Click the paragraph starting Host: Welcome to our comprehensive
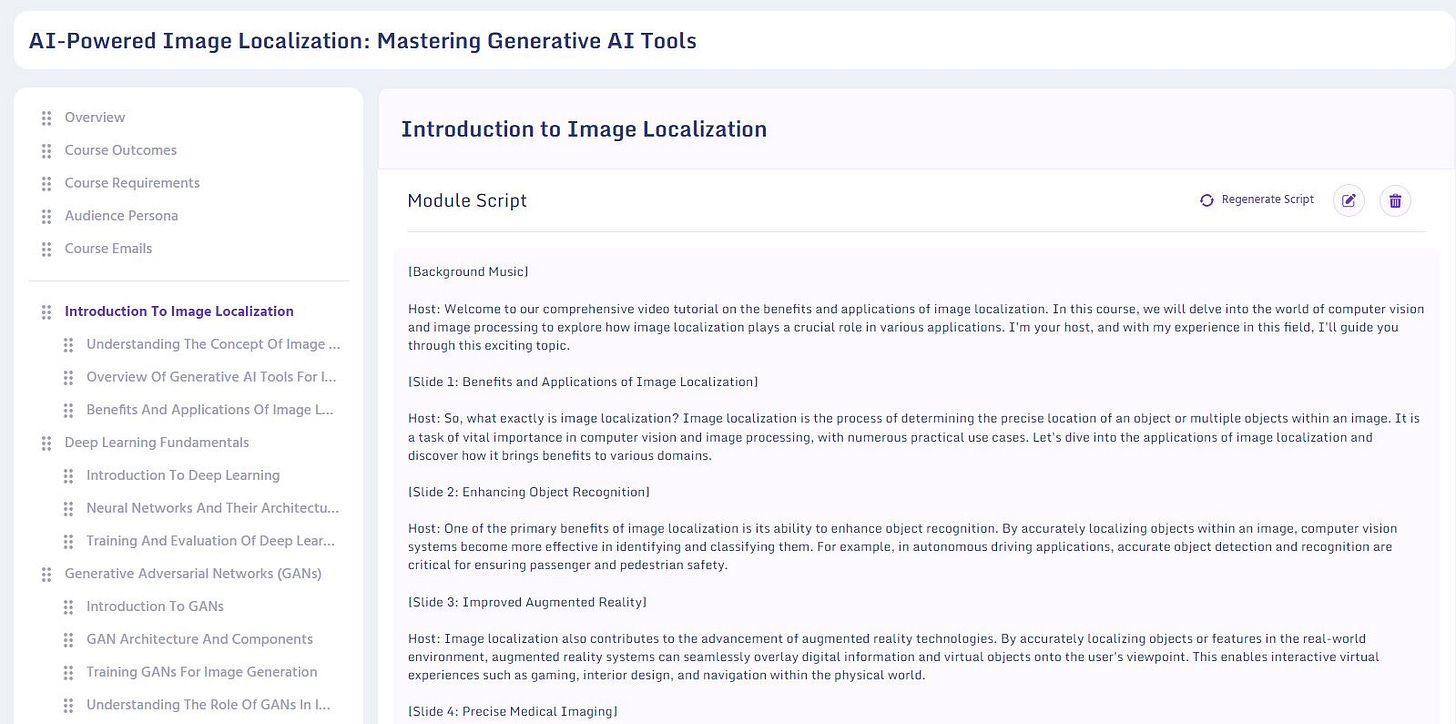 (x=917, y=327)
